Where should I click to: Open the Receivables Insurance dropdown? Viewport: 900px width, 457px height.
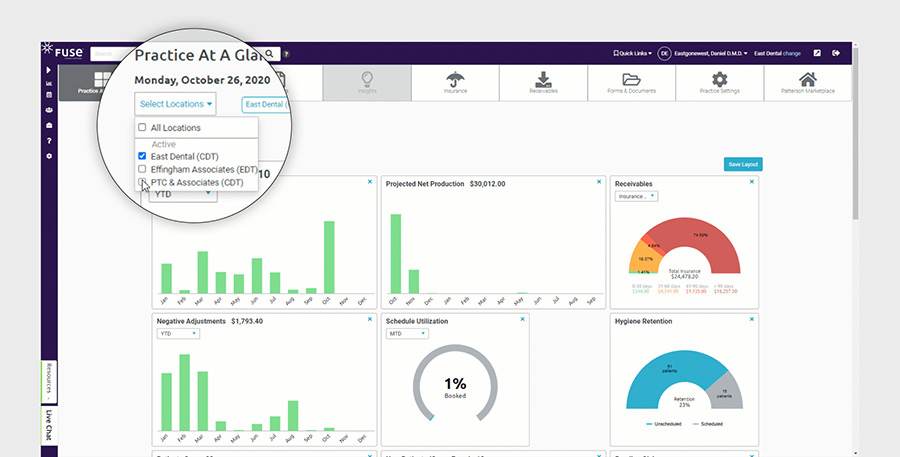[637, 196]
